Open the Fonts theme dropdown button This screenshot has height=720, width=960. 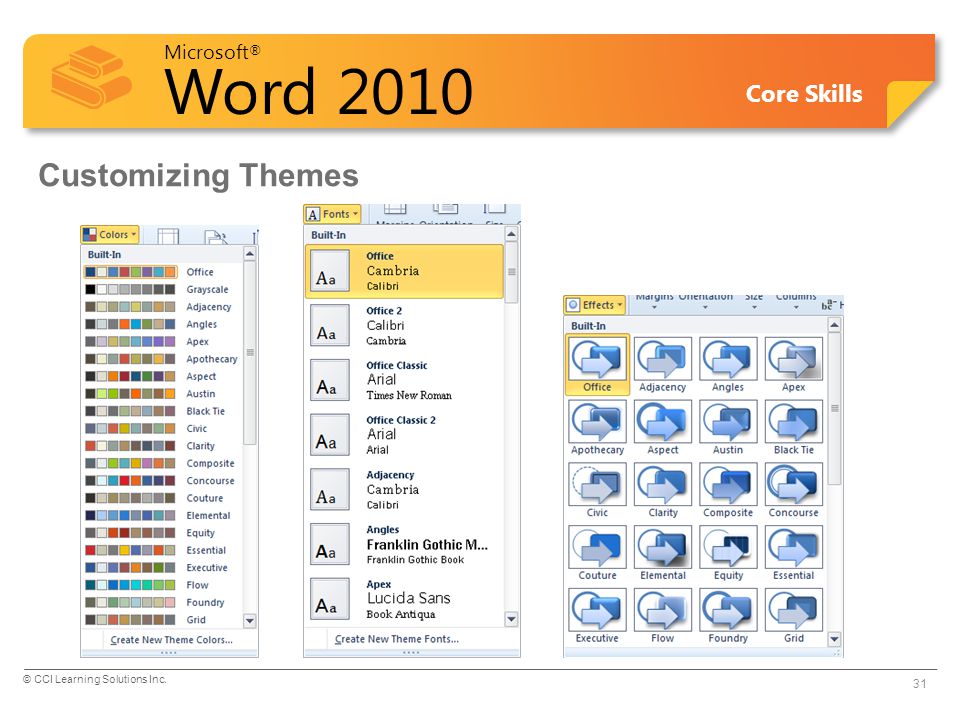click(x=332, y=214)
